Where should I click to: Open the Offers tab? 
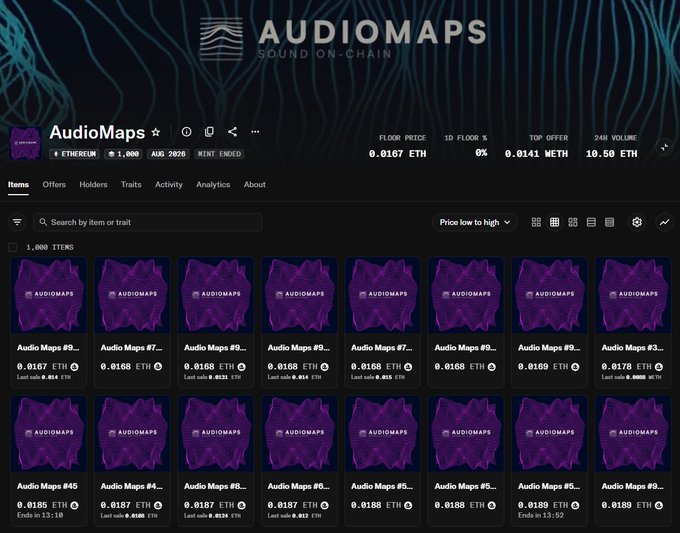[x=54, y=185]
